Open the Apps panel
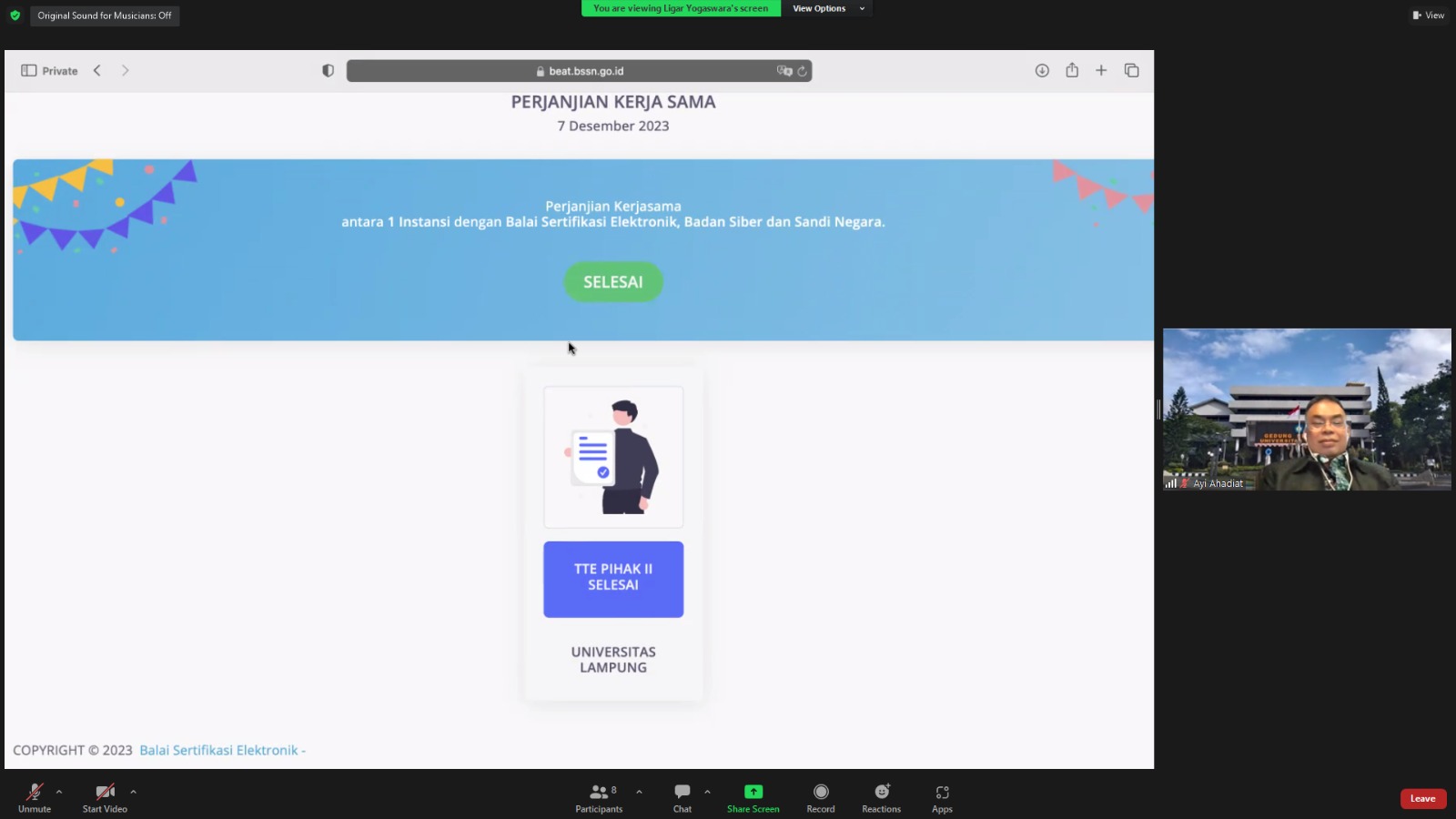1456x819 pixels. (942, 797)
